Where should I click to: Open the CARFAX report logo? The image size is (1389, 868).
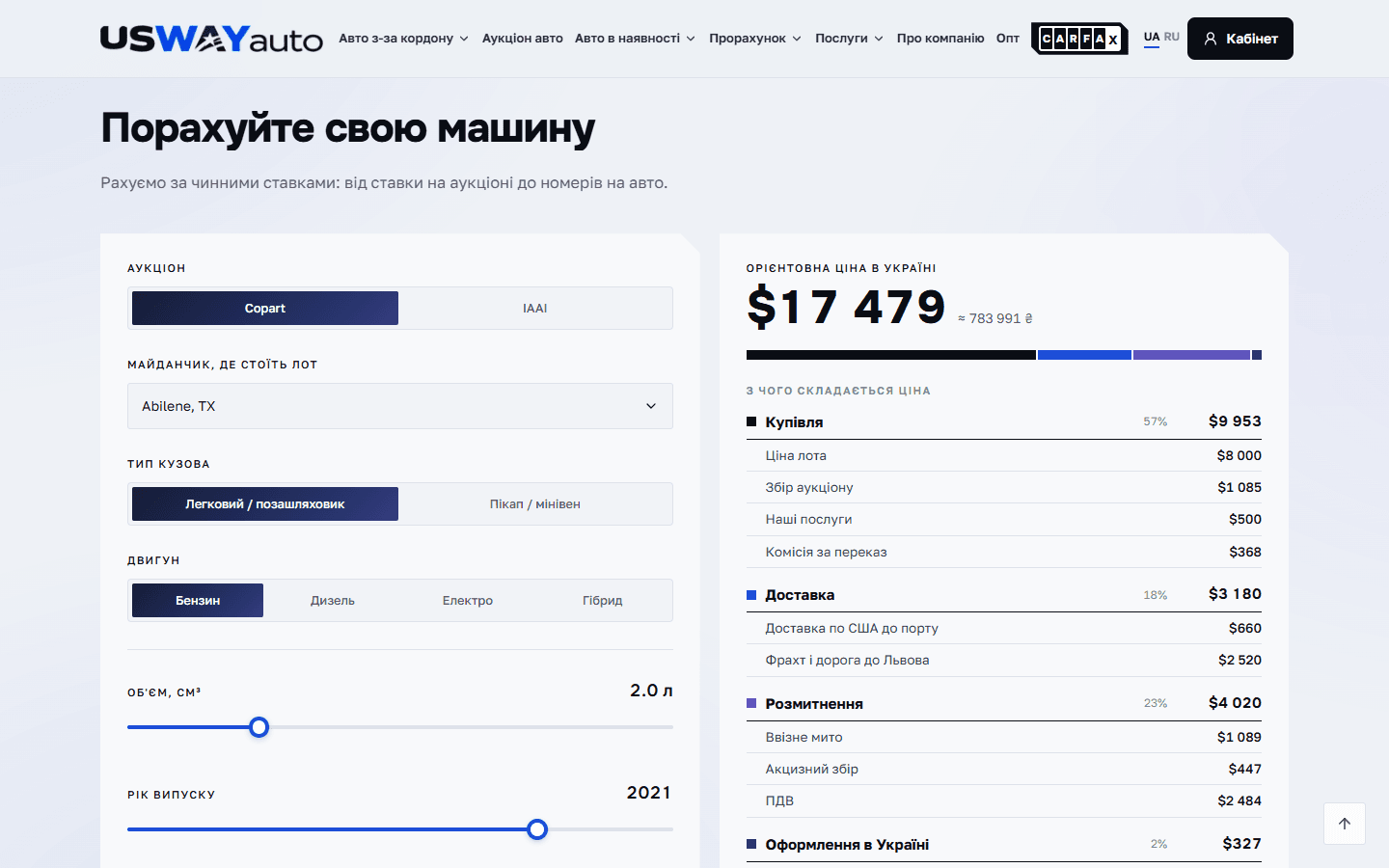[x=1079, y=39]
